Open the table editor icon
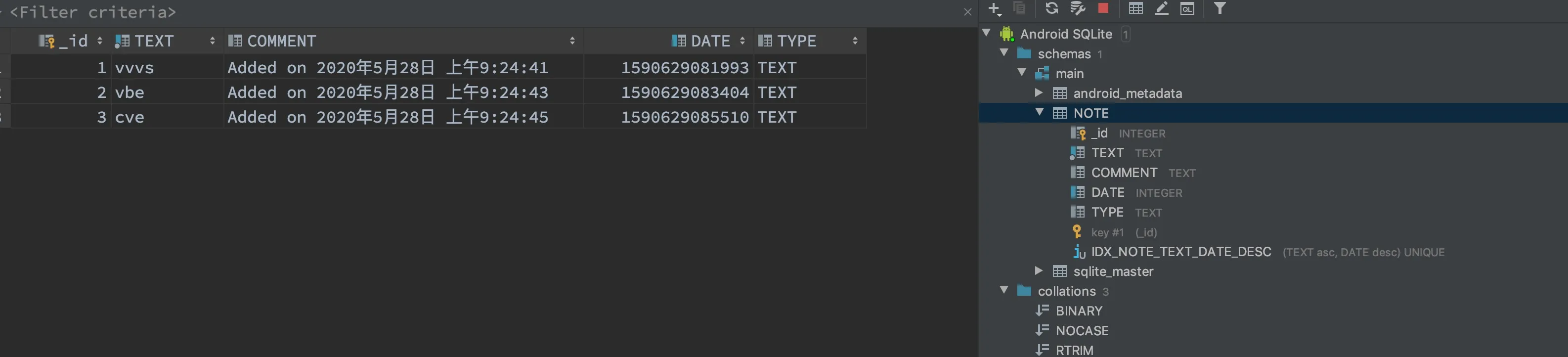This screenshot has height=357, width=1568. click(1135, 8)
